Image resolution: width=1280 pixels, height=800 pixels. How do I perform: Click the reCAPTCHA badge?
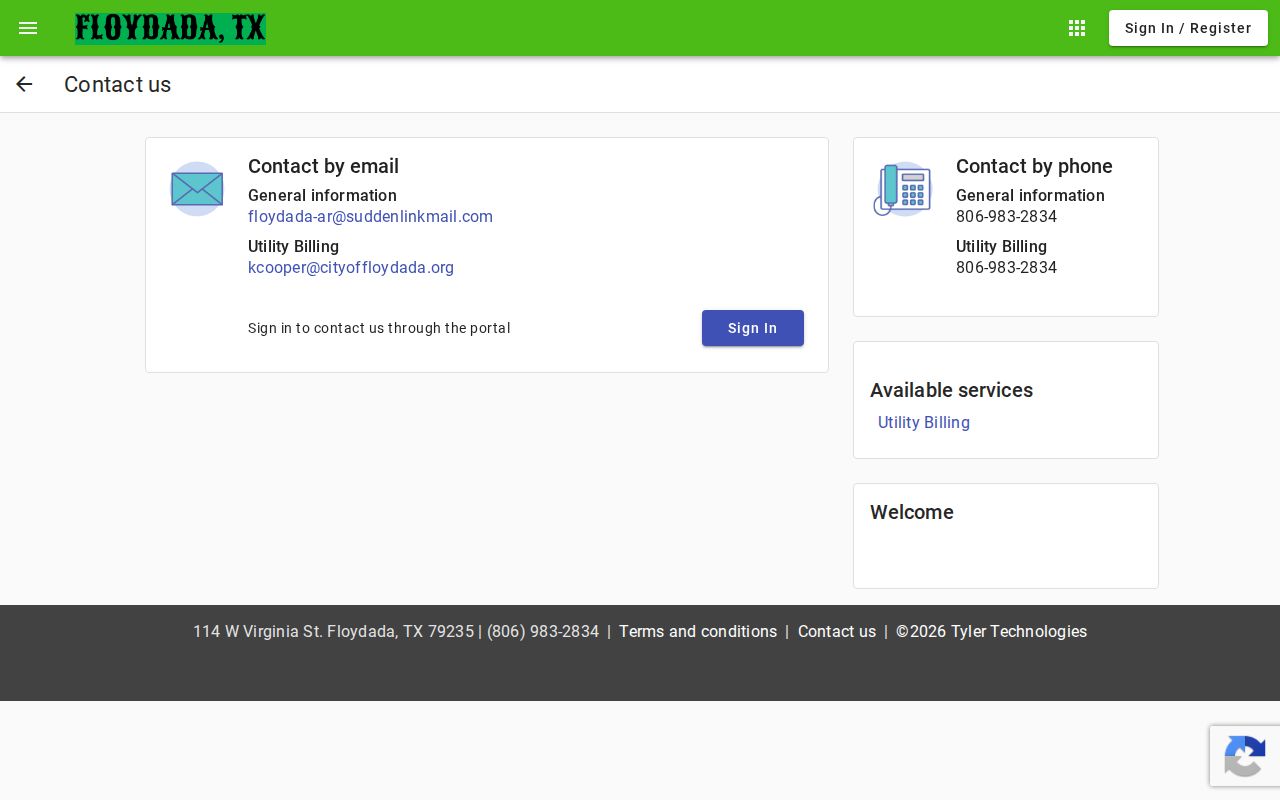coord(1245,756)
